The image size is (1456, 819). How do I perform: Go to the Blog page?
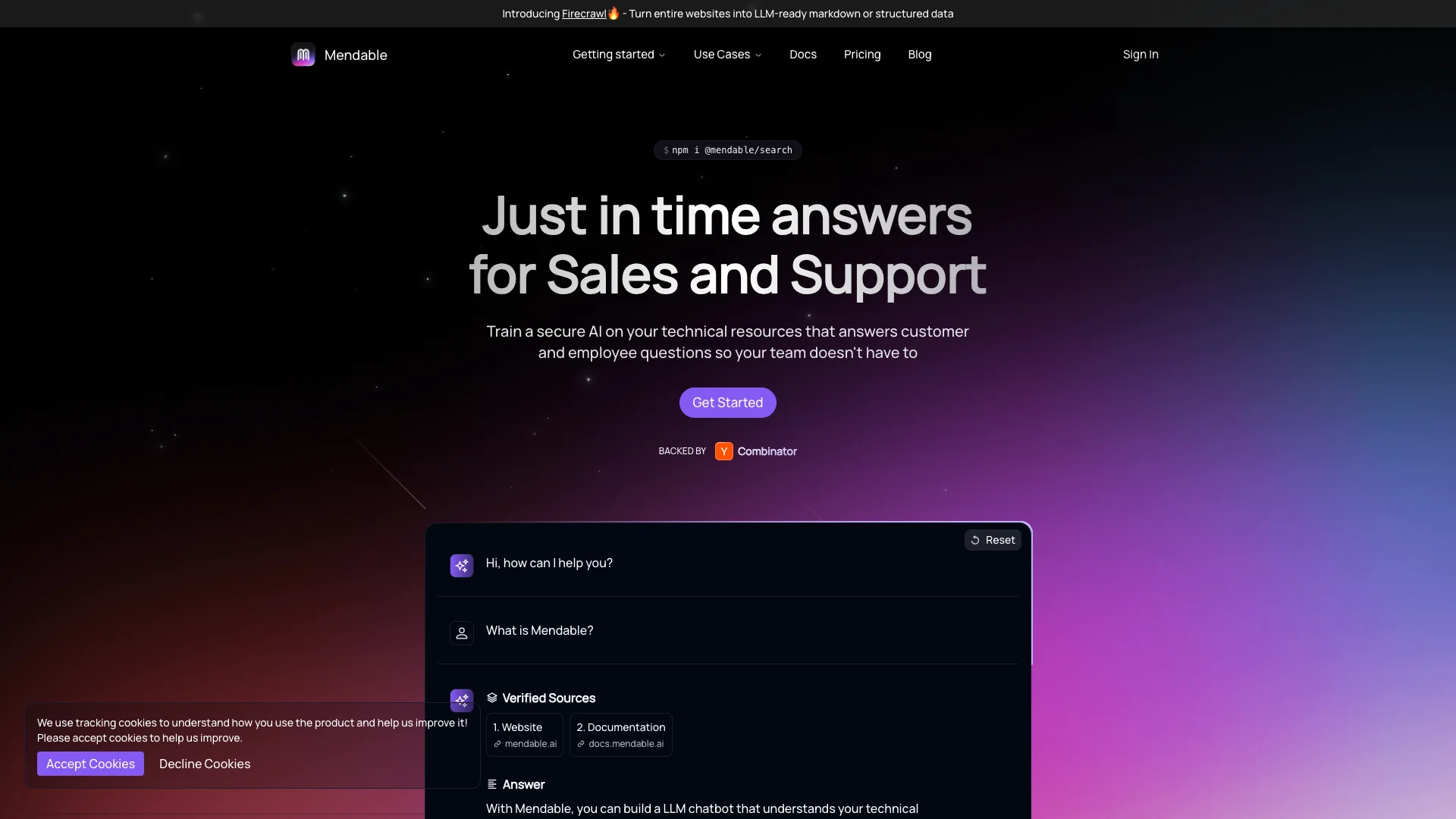point(920,55)
